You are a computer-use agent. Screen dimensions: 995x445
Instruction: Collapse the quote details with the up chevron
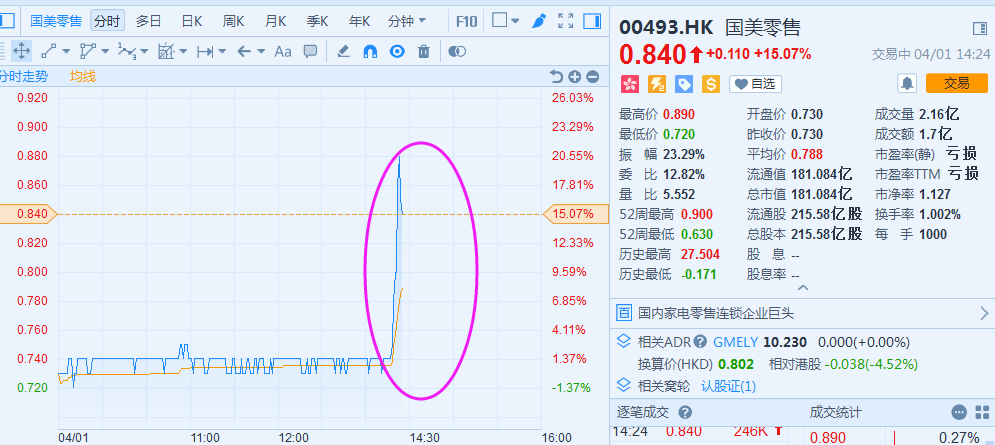click(801, 288)
